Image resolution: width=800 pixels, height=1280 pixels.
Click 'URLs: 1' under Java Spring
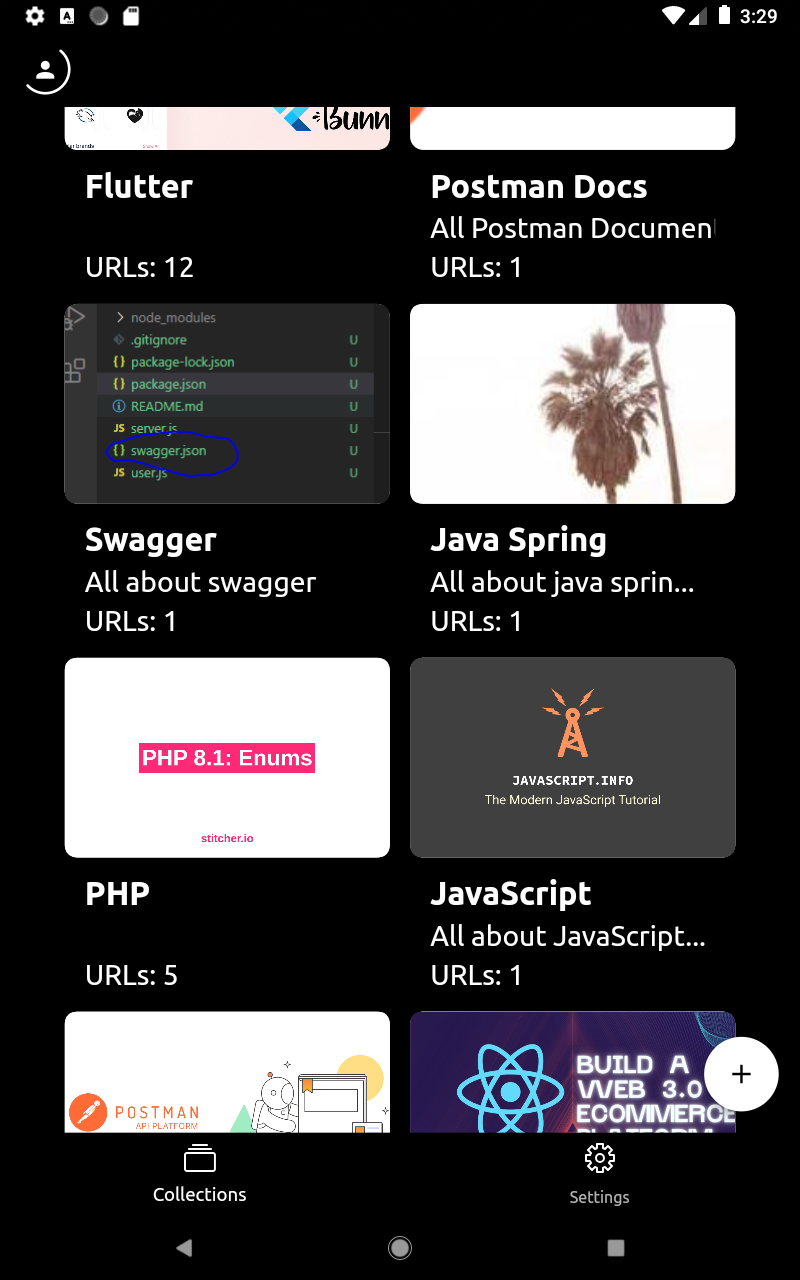(477, 621)
